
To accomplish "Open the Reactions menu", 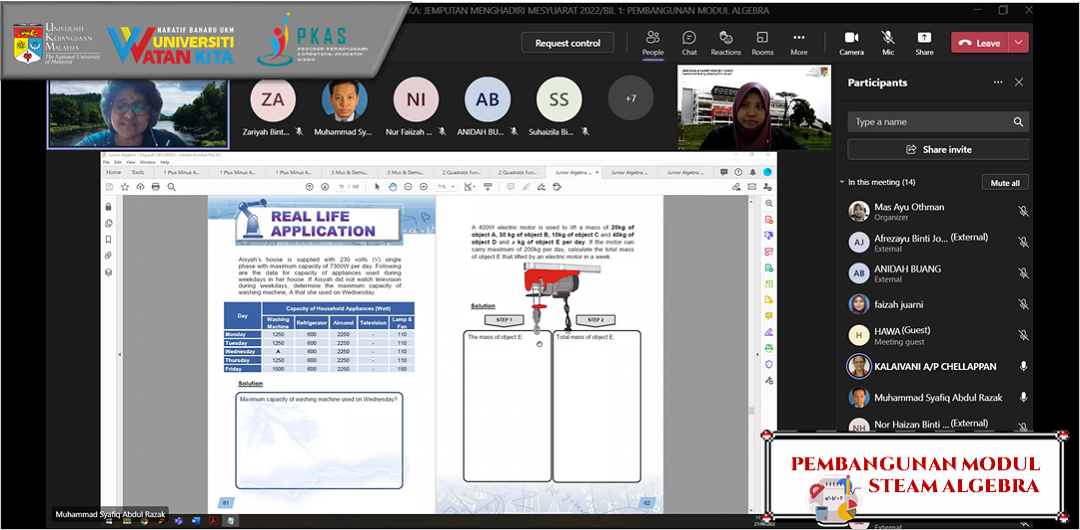I will click(725, 42).
